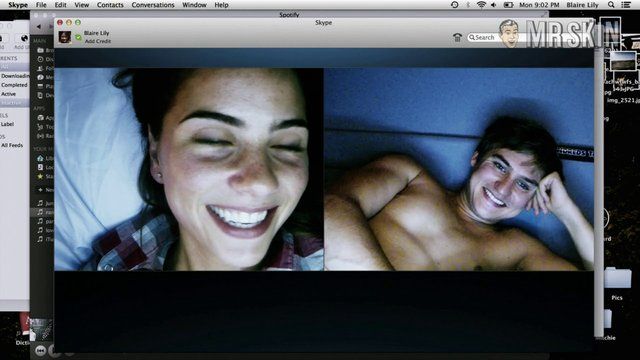Image resolution: width=640 pixels, height=360 pixels.
Task: Open the Window menu
Action: pyautogui.click(x=194, y=5)
